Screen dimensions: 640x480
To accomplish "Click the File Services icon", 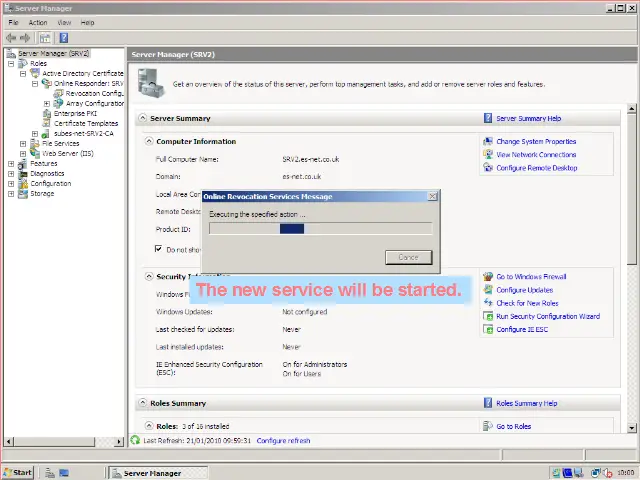I will [35, 143].
